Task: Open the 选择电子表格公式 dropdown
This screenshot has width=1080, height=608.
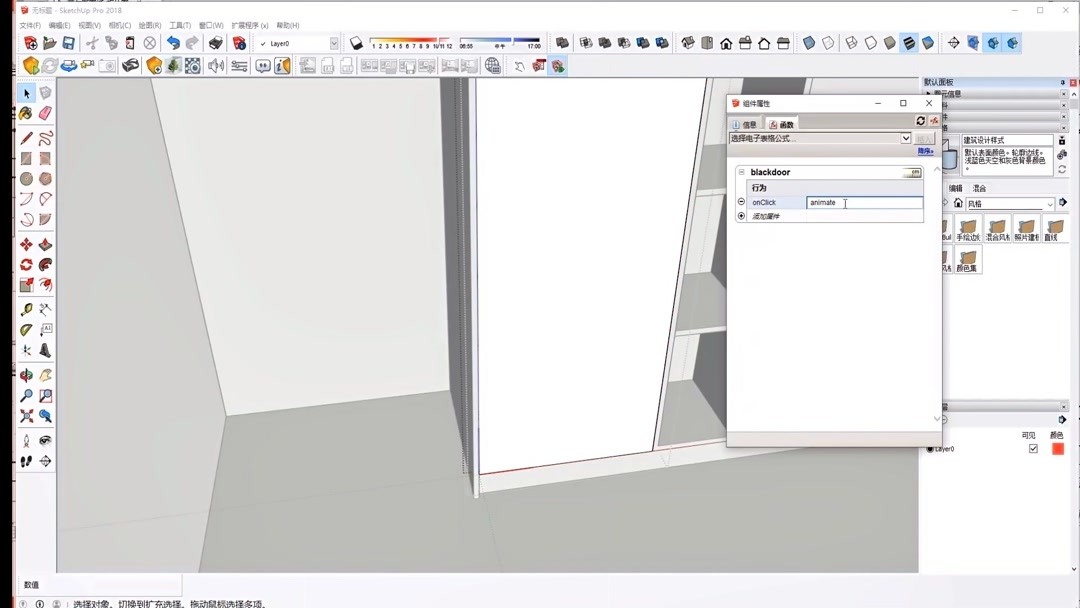Action: pos(906,138)
